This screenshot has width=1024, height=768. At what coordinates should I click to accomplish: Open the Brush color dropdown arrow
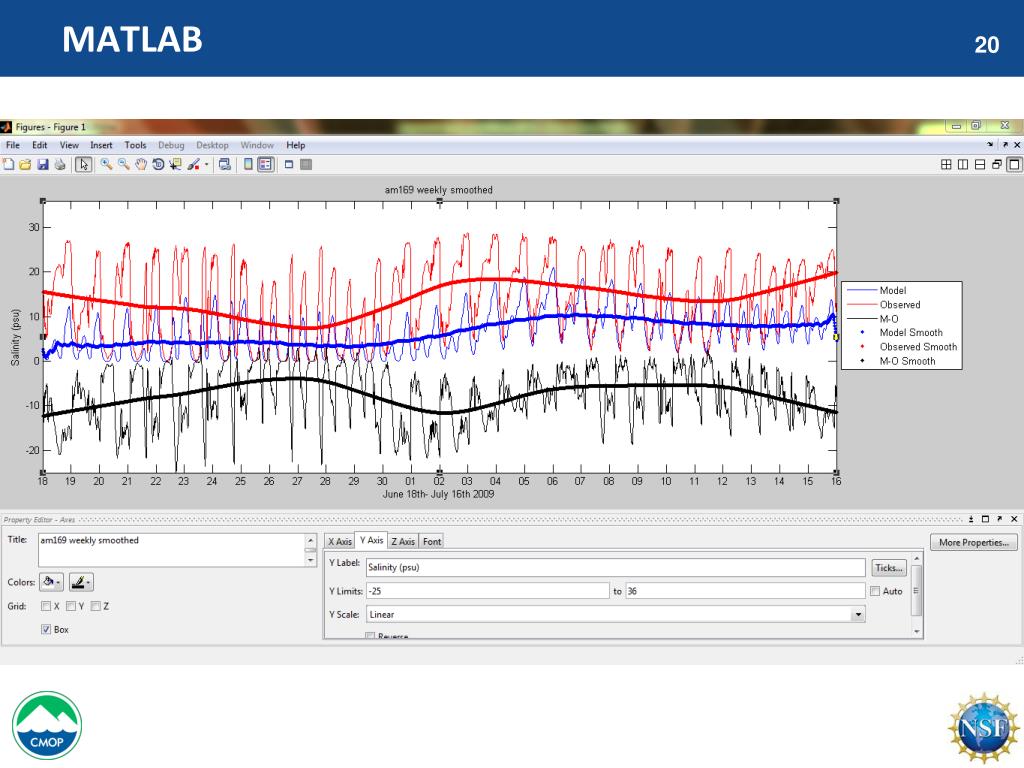(x=206, y=165)
